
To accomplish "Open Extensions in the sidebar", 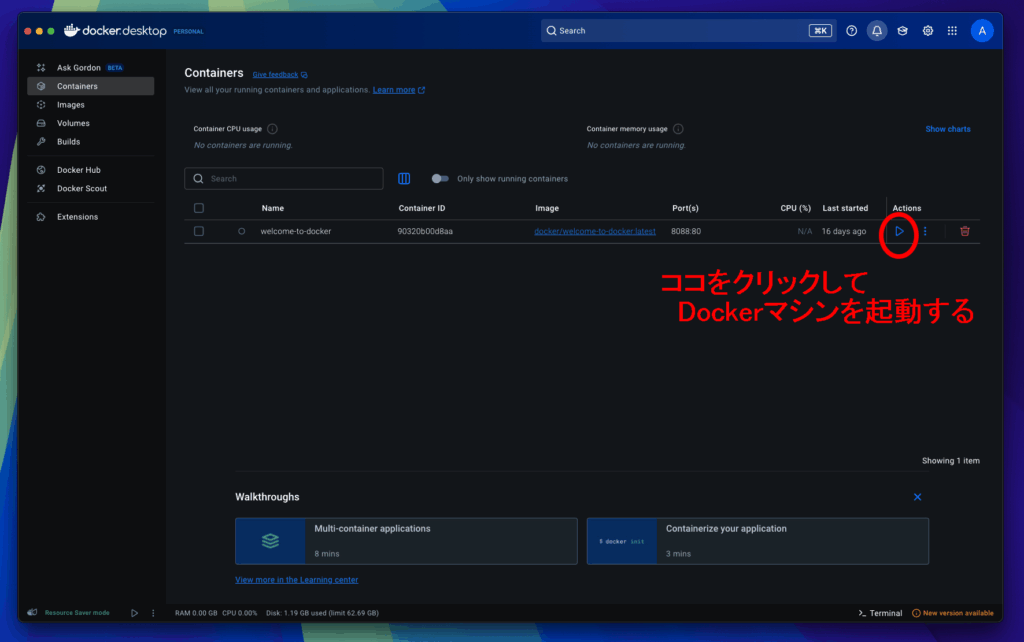I will pos(91,217).
